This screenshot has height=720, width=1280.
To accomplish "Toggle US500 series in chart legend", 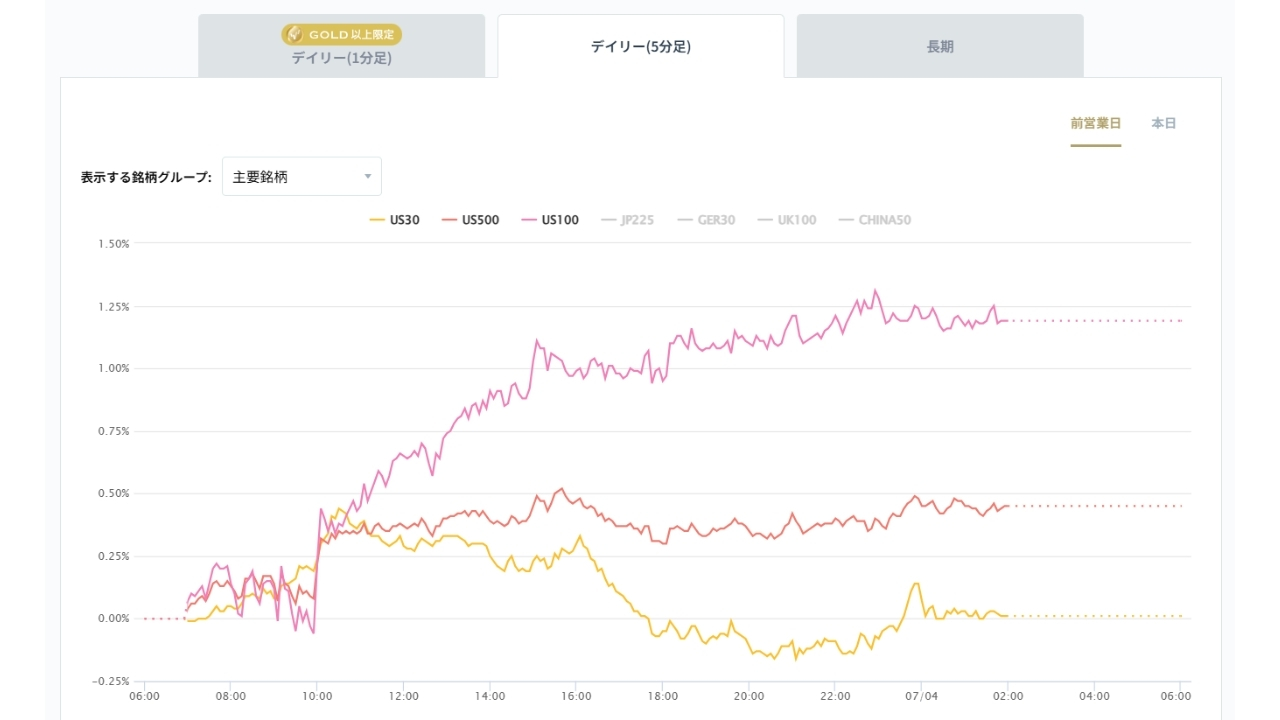I will point(470,220).
